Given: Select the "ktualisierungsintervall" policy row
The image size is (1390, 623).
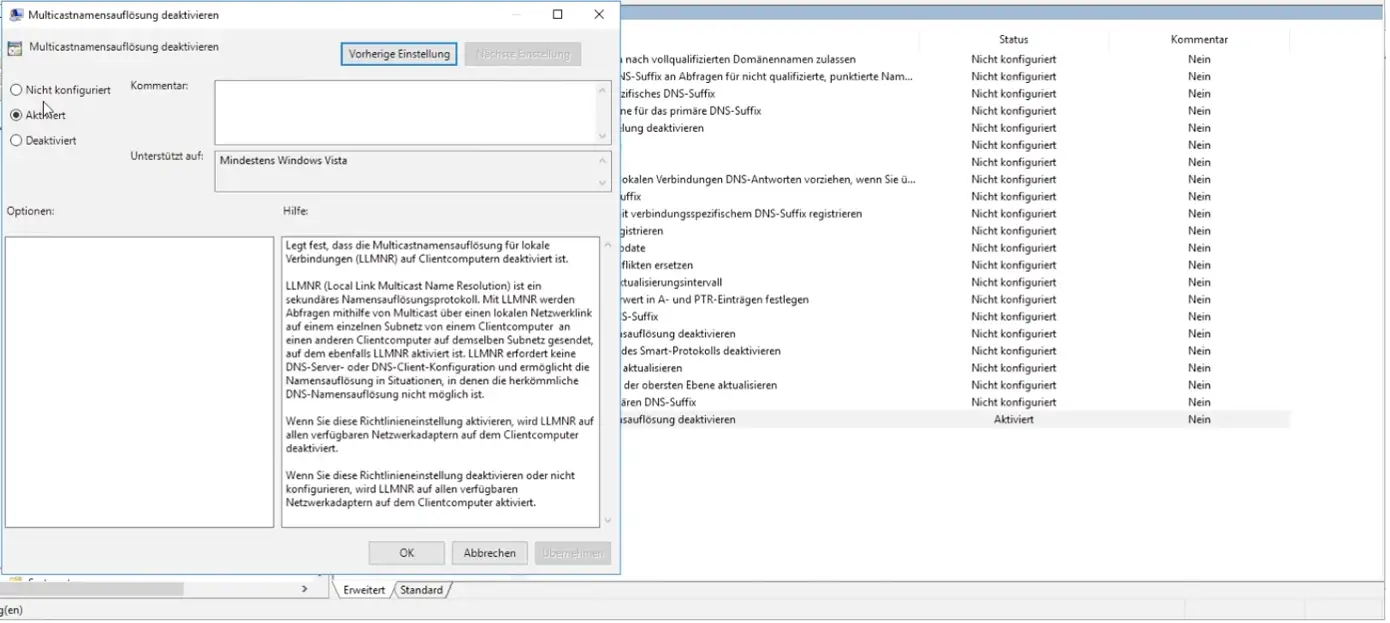Looking at the screenshot, I should (954, 283).
